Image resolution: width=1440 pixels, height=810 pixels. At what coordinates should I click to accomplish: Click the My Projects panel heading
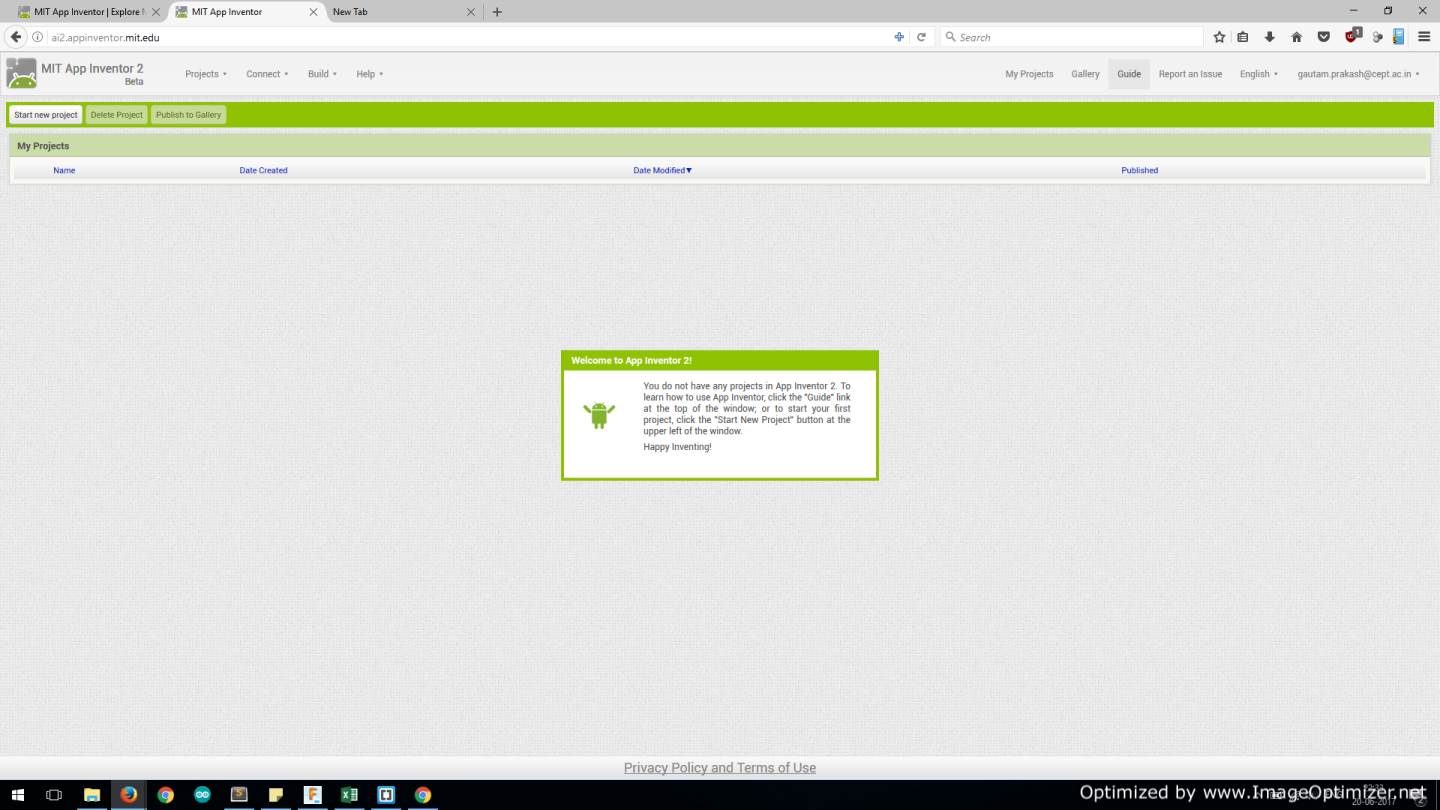[43, 146]
